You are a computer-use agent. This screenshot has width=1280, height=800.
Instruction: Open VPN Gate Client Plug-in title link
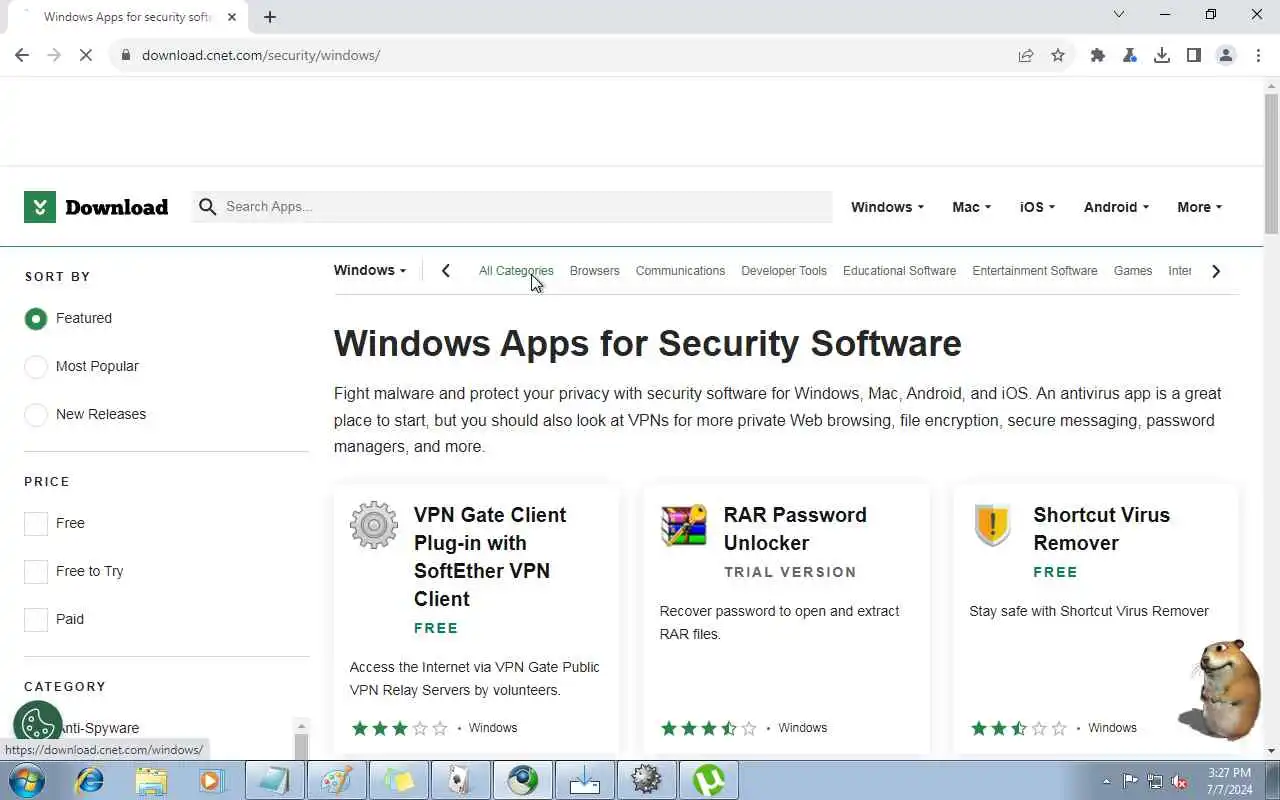point(490,557)
